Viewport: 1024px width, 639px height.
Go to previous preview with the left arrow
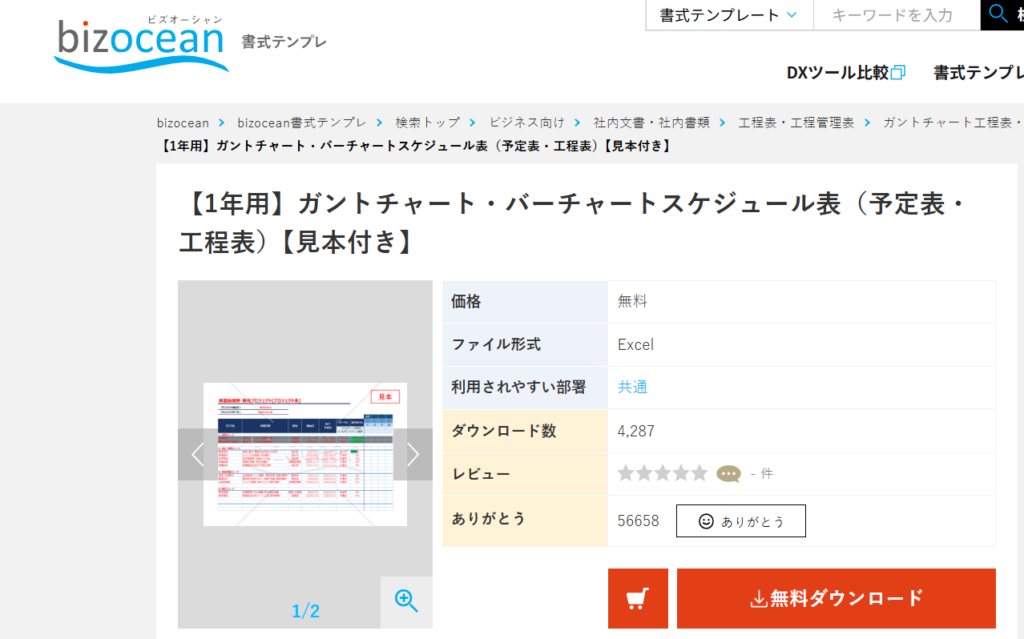[196, 454]
